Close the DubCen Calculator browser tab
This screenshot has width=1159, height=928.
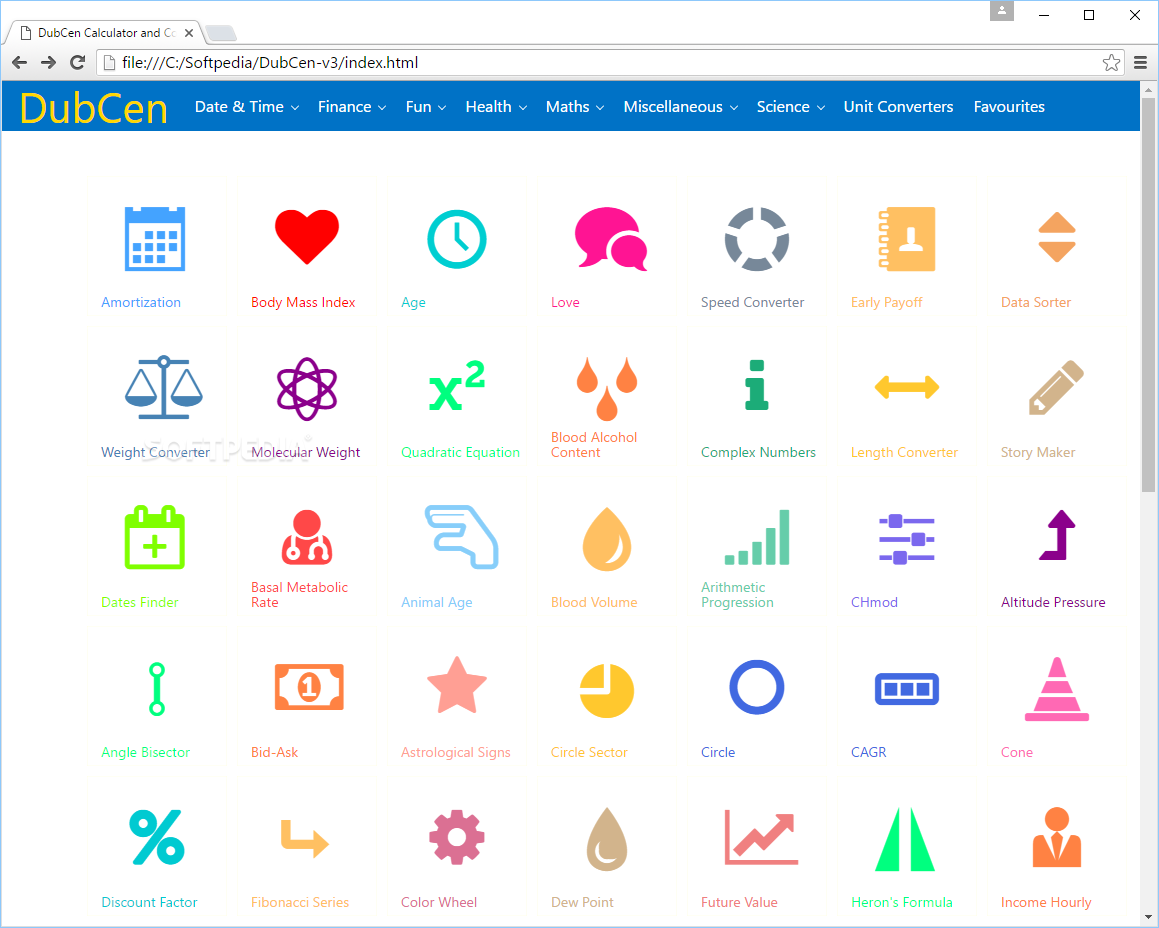188,33
